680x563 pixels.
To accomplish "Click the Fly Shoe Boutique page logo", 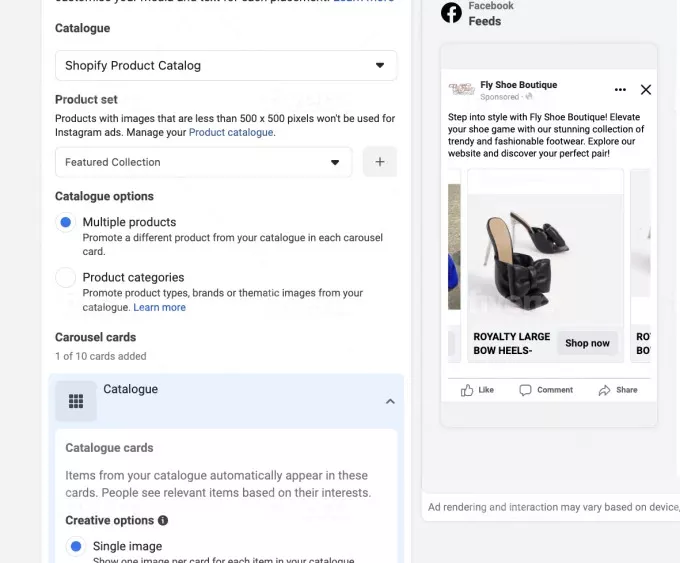I will point(461,89).
